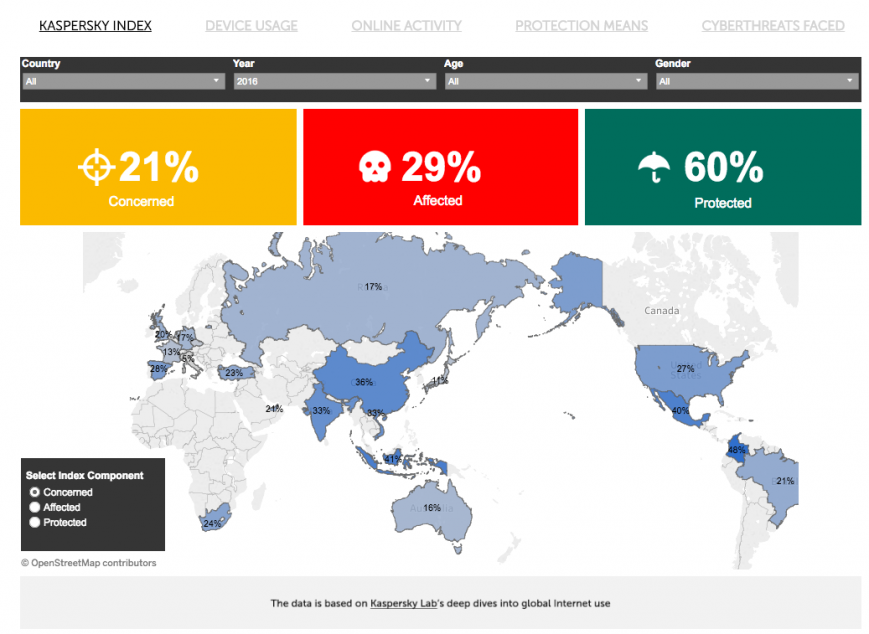Click the OpenStreetMap contributors credit
Viewport: 869px width, 634px height.
(89, 563)
